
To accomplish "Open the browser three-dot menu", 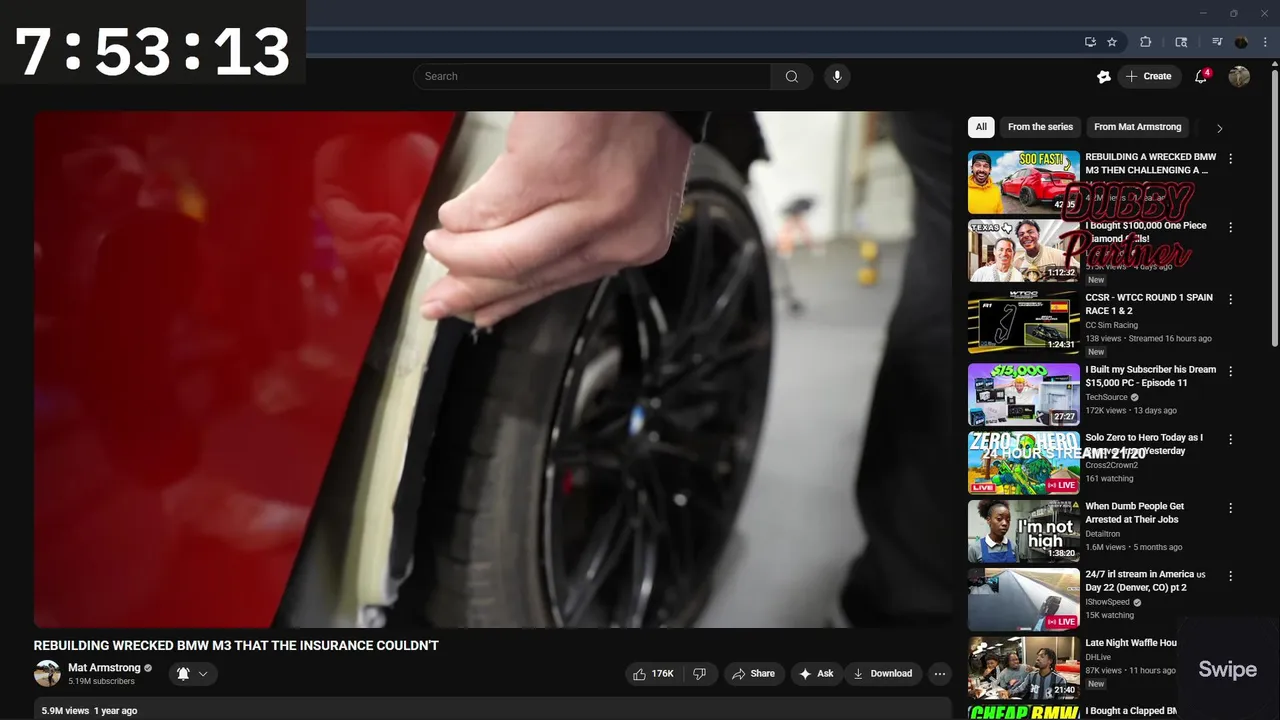I will pos(1265,42).
